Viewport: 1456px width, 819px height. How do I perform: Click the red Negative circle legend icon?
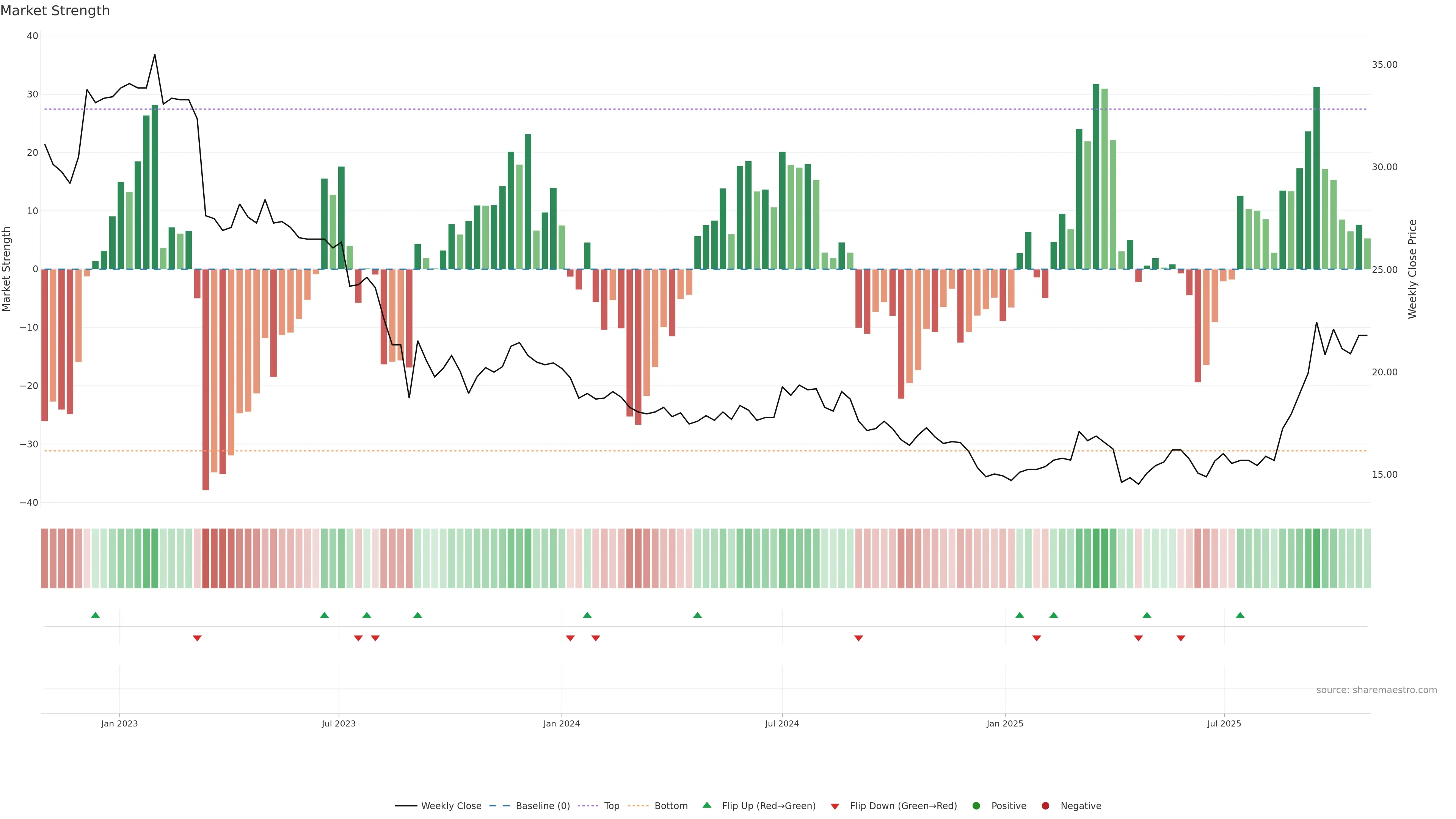pyautogui.click(x=1045, y=806)
